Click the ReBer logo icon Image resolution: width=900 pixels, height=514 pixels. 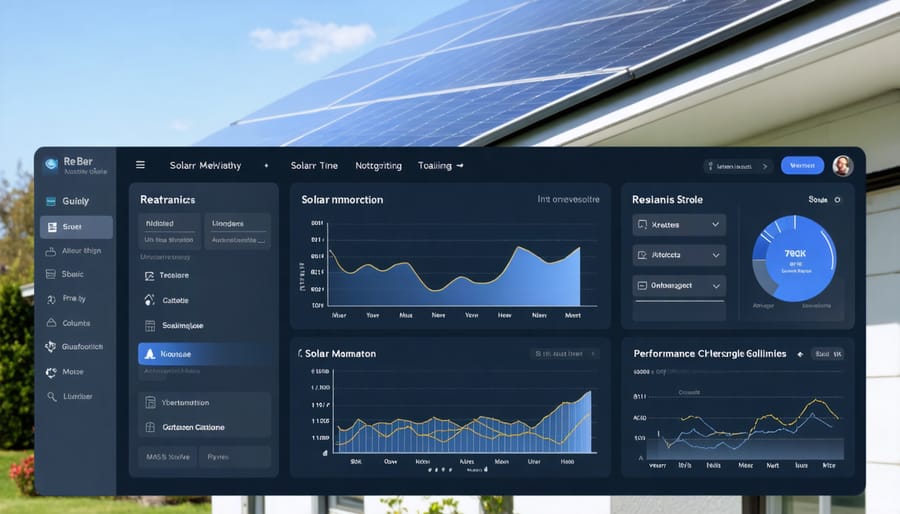point(51,165)
